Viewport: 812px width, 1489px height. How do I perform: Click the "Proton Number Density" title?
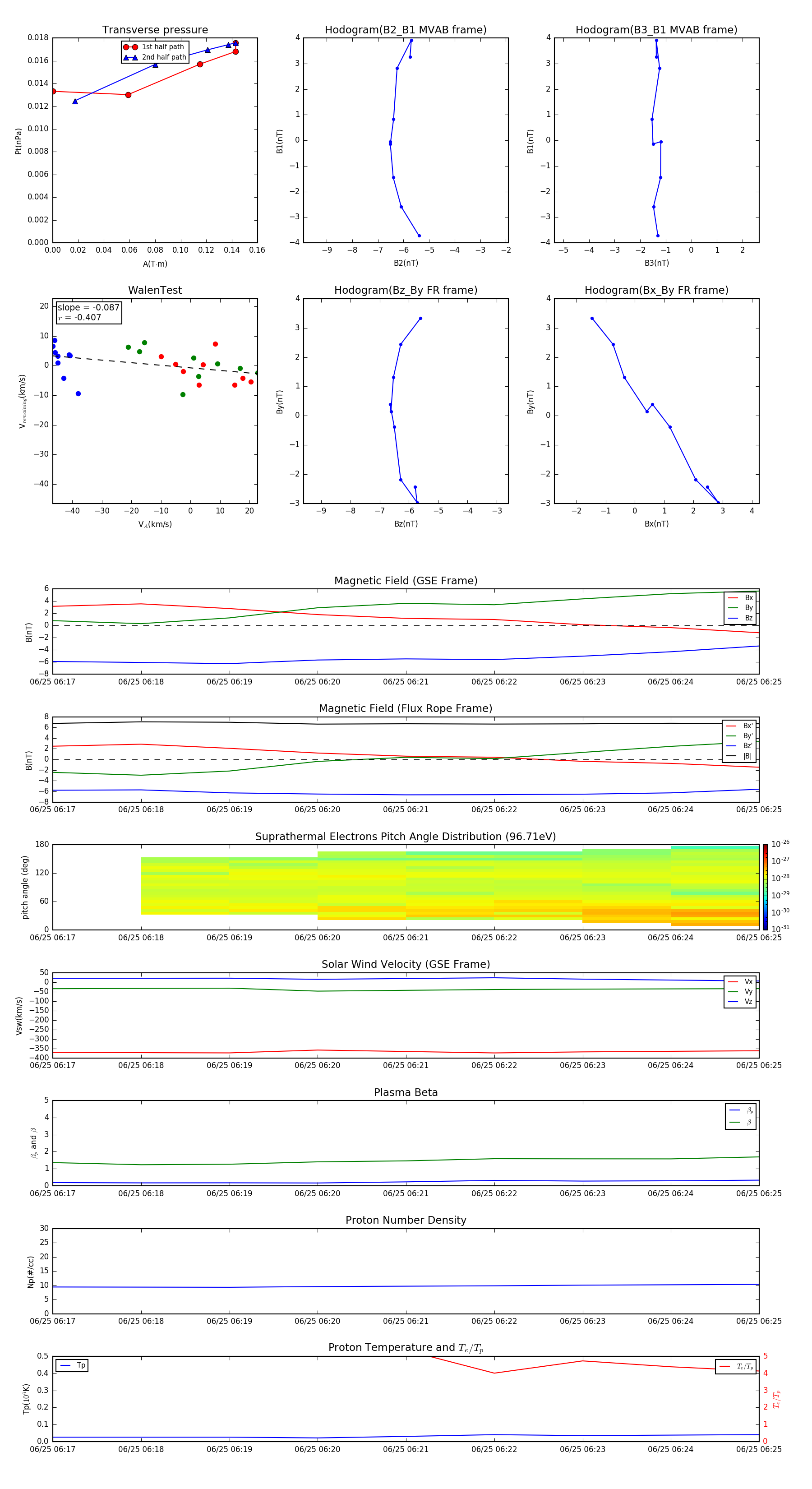pos(406,1220)
